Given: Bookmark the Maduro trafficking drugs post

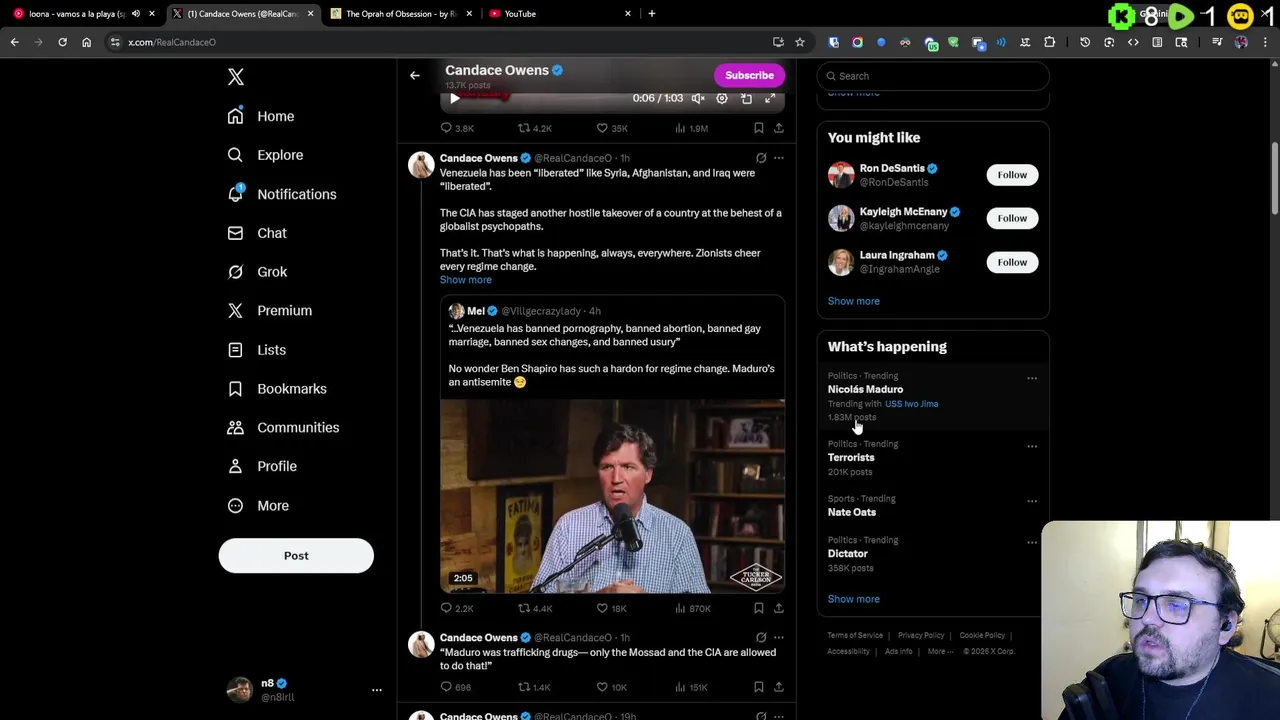Looking at the screenshot, I should (x=759, y=687).
